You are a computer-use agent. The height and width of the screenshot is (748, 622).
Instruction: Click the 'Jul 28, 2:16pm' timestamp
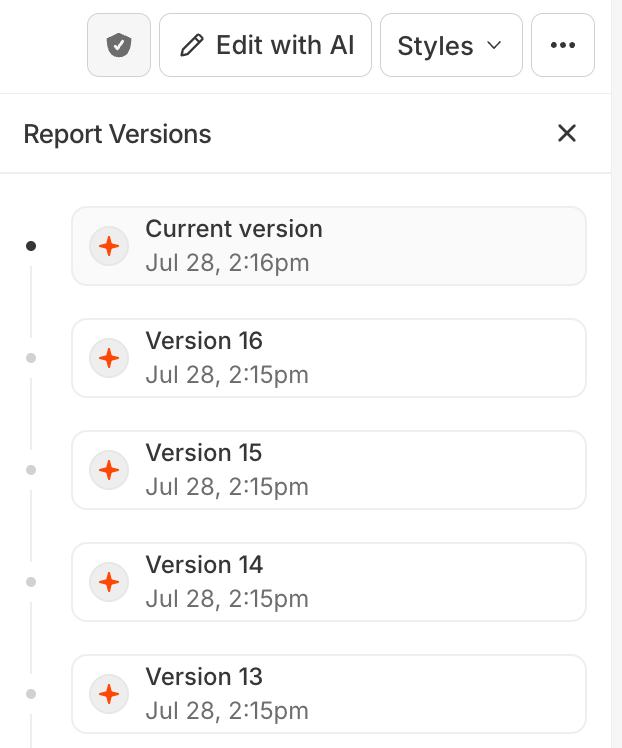228,263
